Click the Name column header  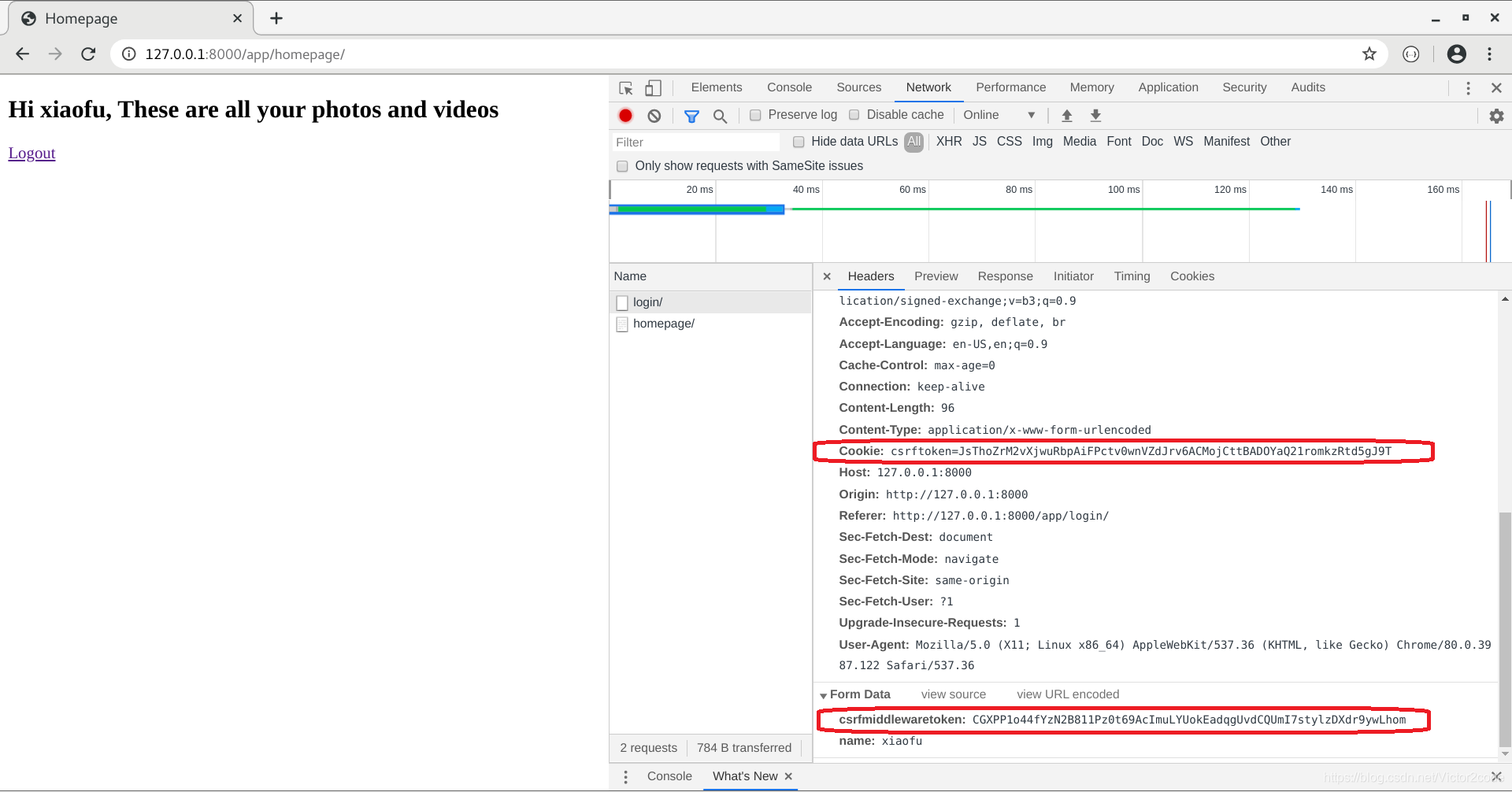(710, 276)
